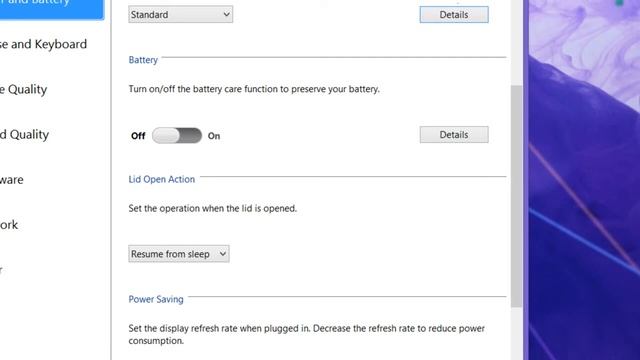Click the display refresh rate description text
Viewport: 640px width, 360px height.
pyautogui.click(x=307, y=334)
